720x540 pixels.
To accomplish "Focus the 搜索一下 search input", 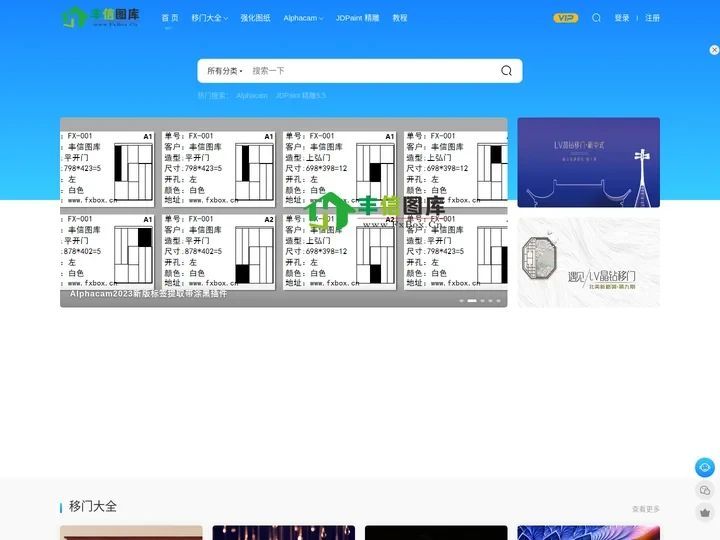I will 372,71.
